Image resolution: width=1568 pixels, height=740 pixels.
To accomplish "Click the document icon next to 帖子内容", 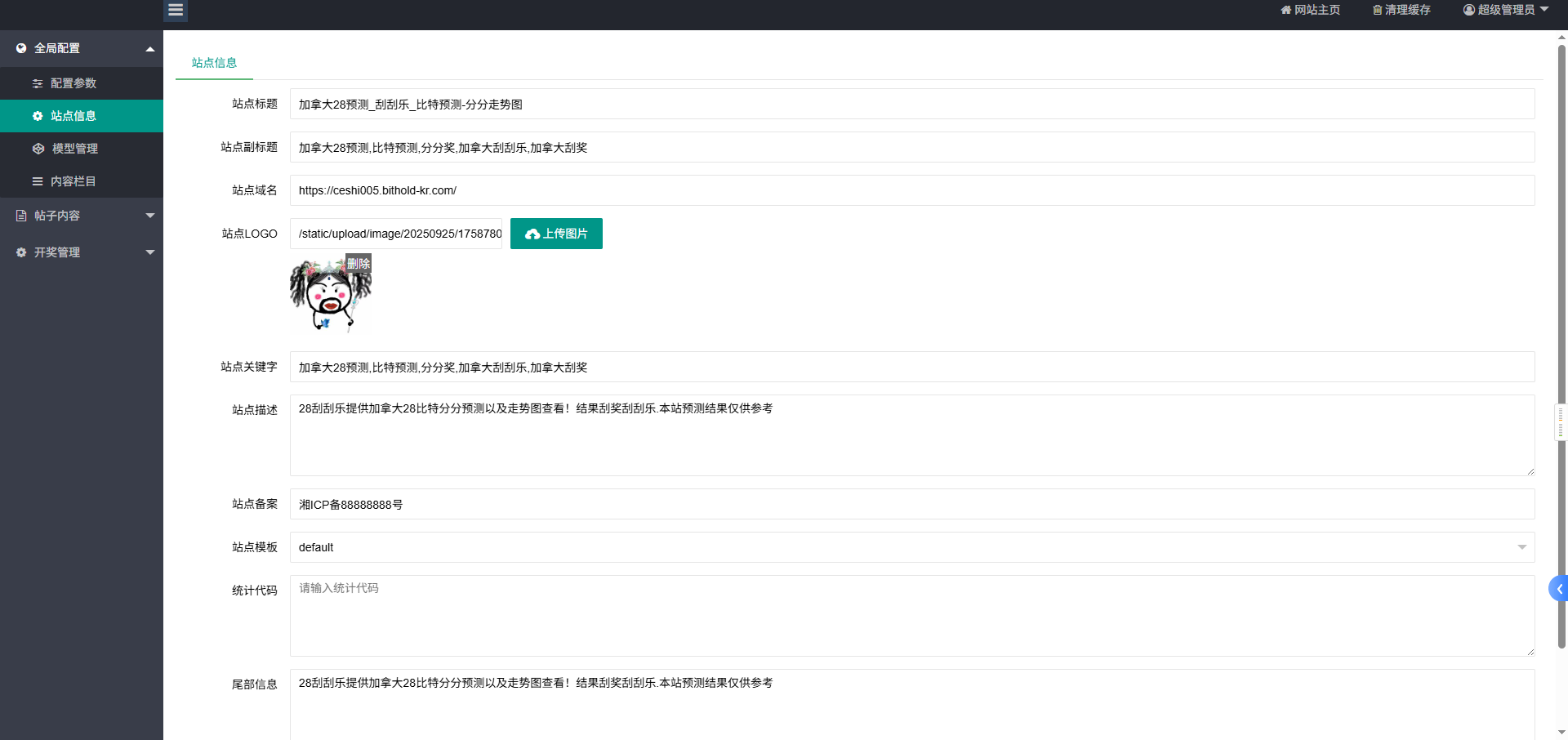I will [21, 216].
